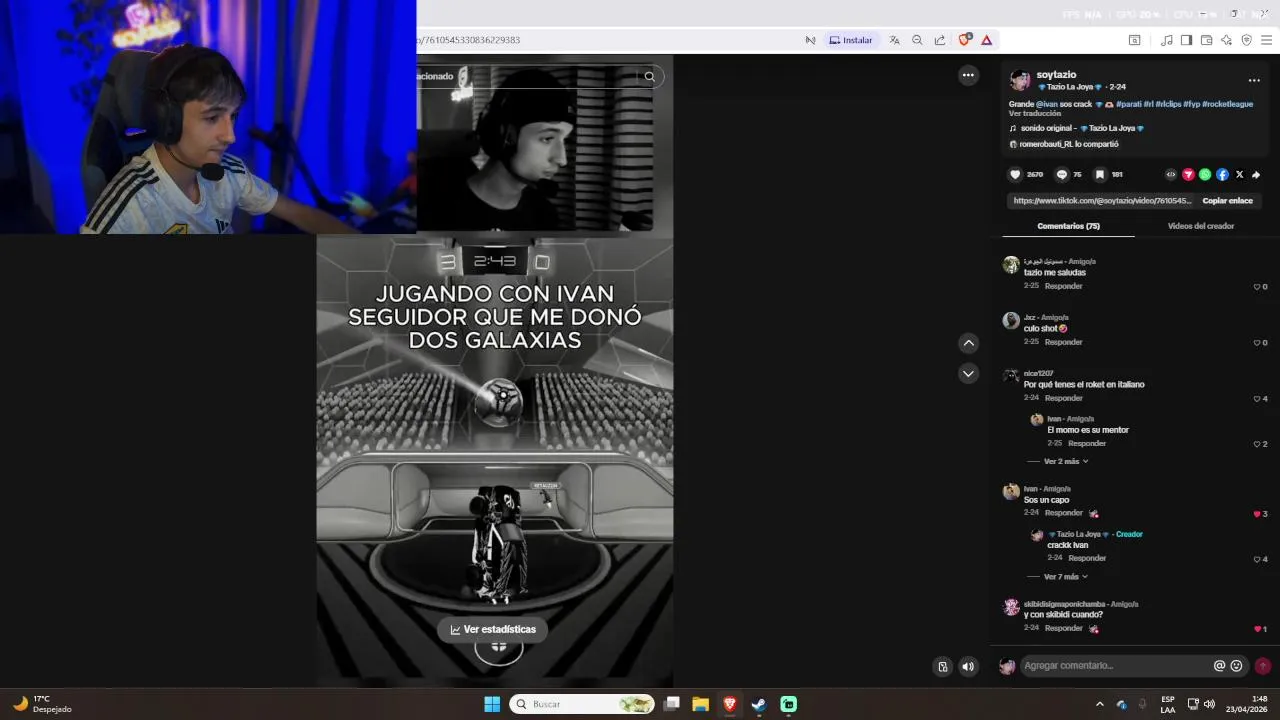Click the Copiar enlace button
The height and width of the screenshot is (720, 1280).
coord(1227,201)
